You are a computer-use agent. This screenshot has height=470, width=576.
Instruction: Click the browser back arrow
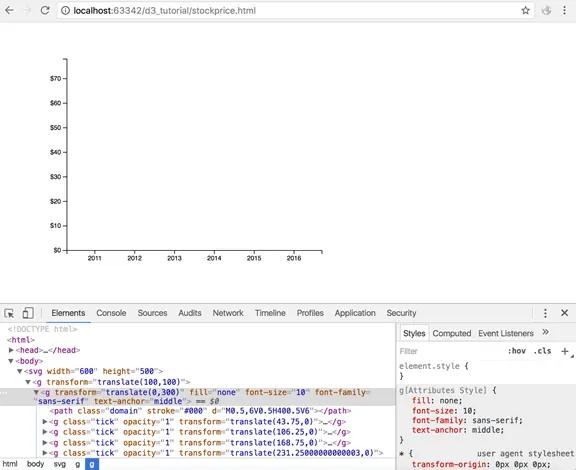click(10, 10)
